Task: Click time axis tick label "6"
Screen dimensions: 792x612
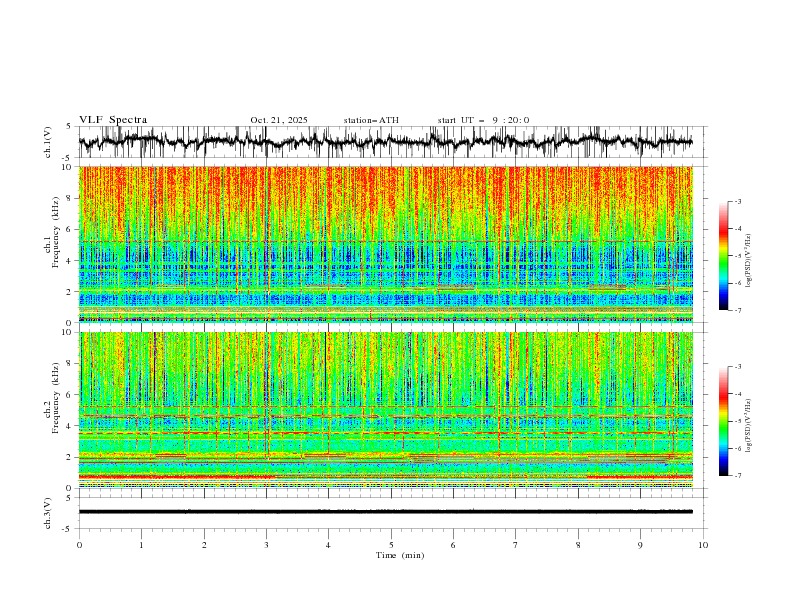Action: (x=453, y=545)
